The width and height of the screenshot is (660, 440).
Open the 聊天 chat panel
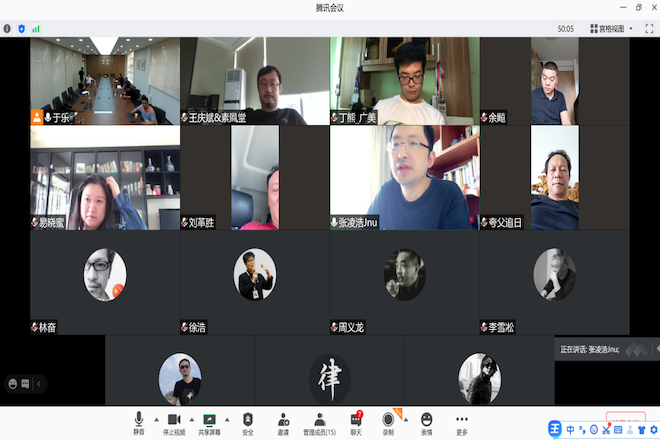coord(356,422)
